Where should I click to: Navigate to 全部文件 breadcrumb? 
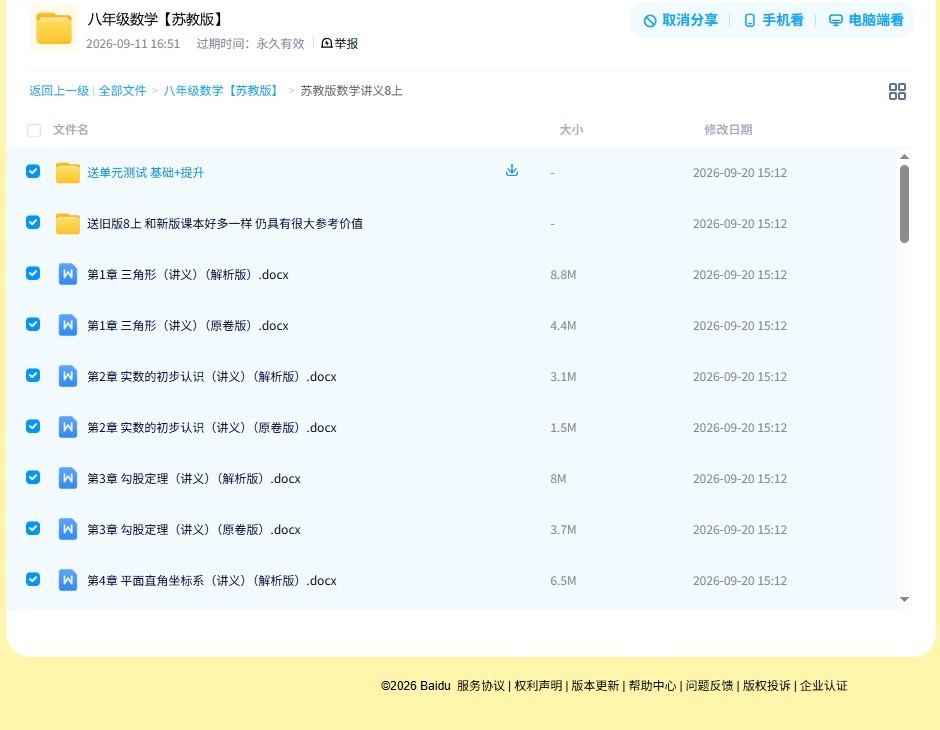[122, 91]
